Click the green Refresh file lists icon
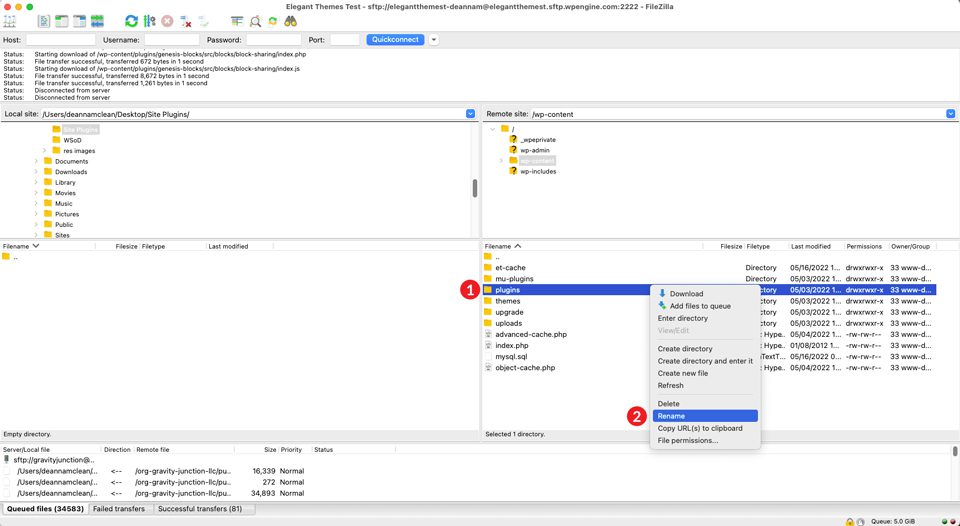 point(131,20)
